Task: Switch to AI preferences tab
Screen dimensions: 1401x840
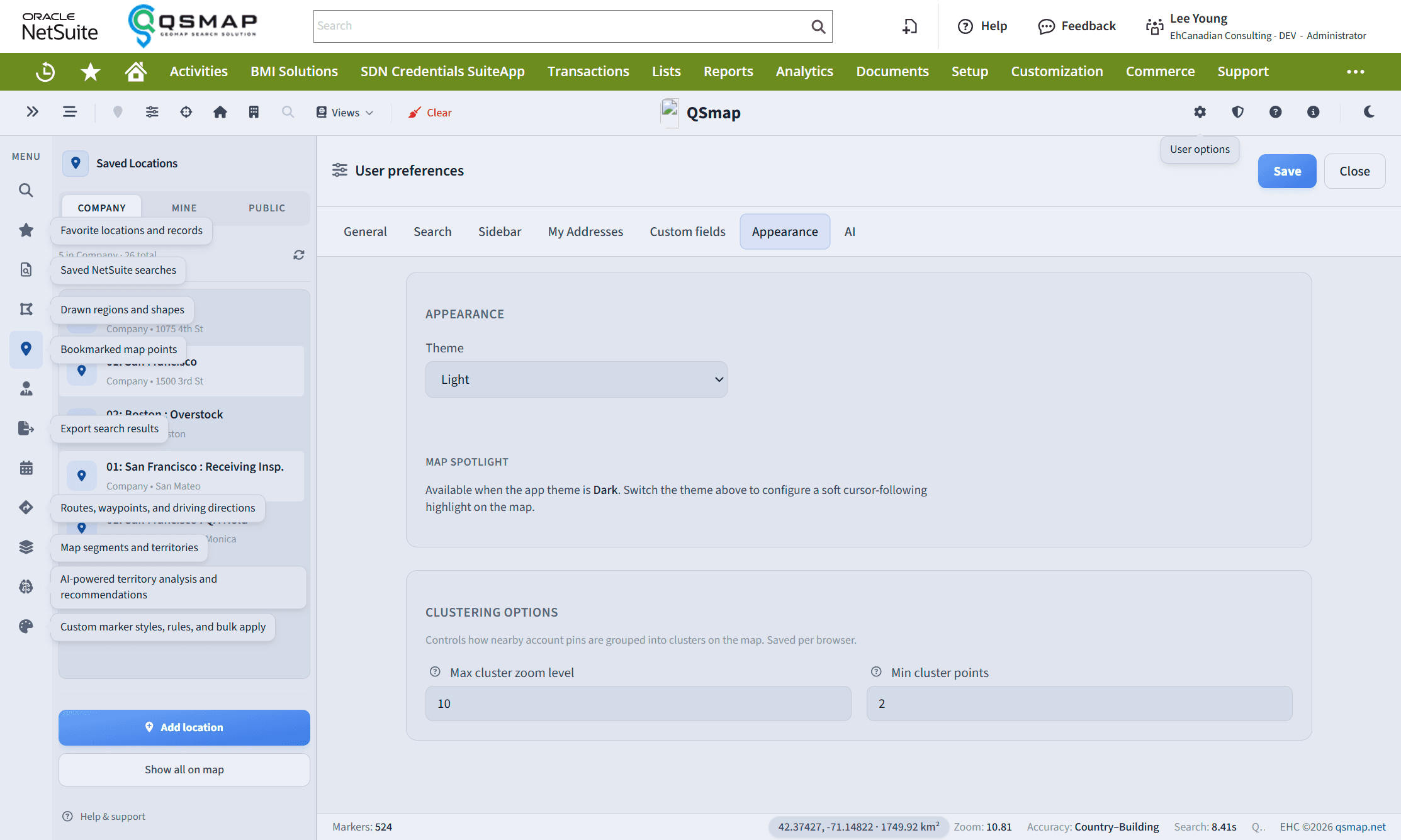Action: point(850,232)
